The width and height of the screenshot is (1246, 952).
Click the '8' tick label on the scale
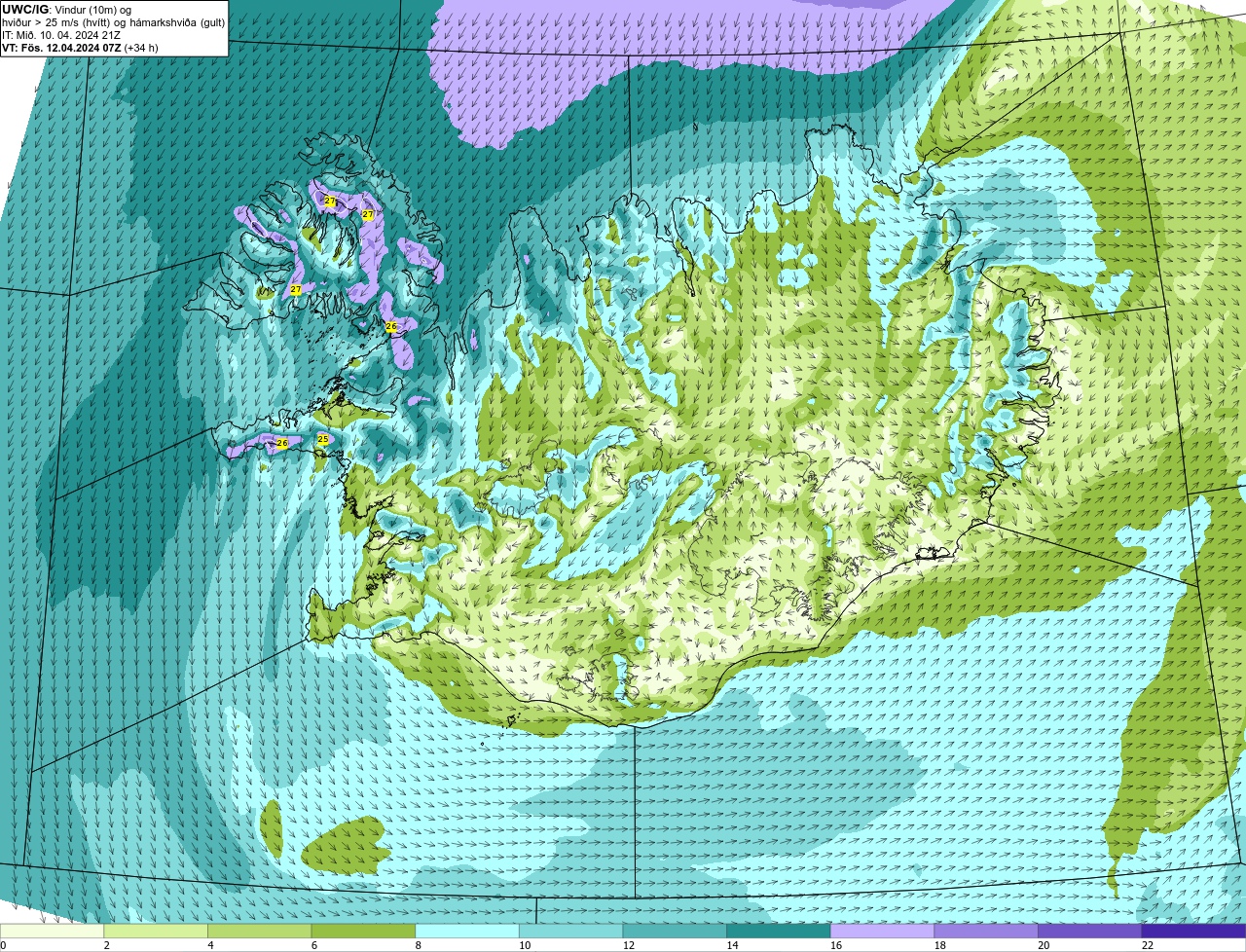(419, 945)
